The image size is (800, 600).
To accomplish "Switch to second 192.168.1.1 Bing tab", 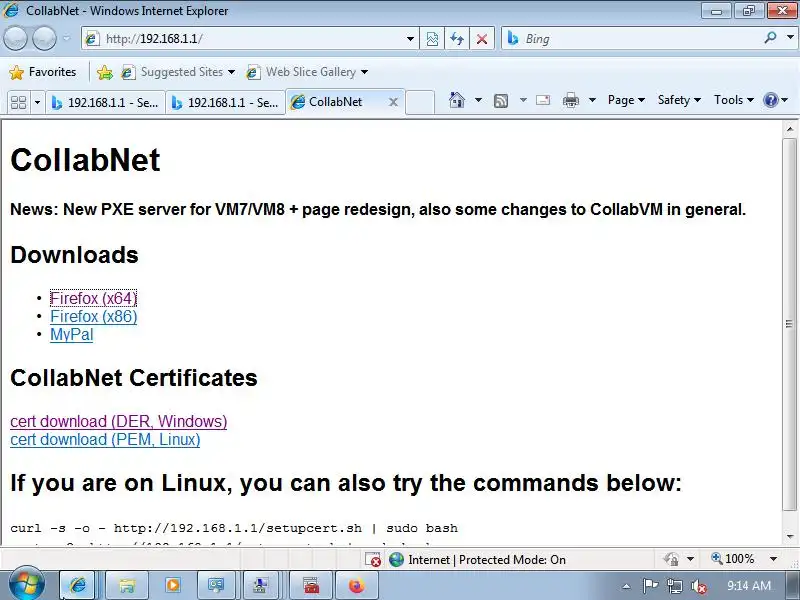I will click(x=226, y=103).
